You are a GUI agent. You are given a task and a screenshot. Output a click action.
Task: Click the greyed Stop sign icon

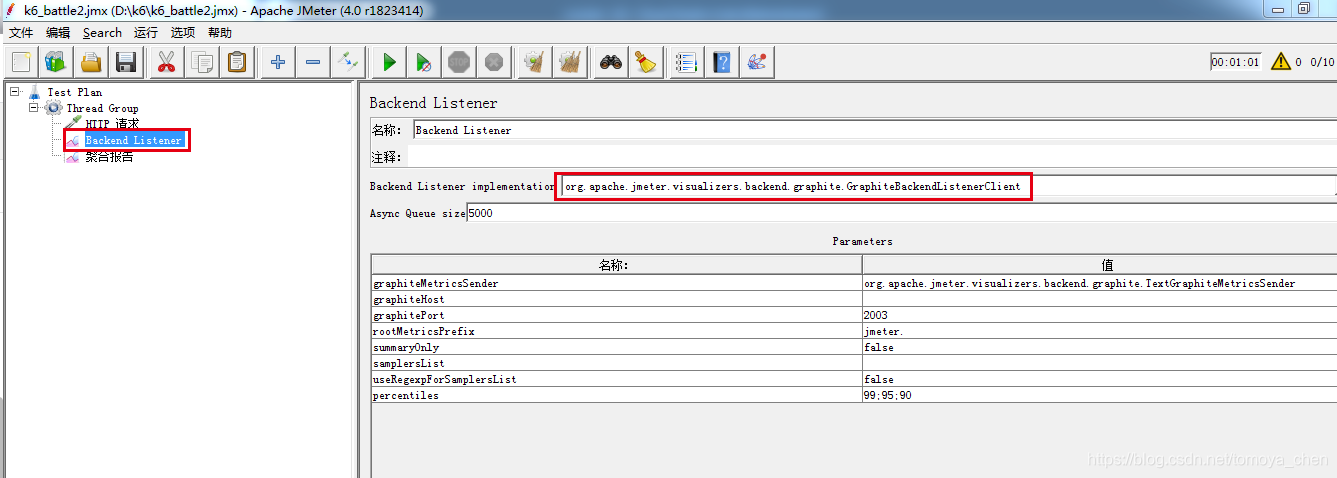(x=459, y=62)
